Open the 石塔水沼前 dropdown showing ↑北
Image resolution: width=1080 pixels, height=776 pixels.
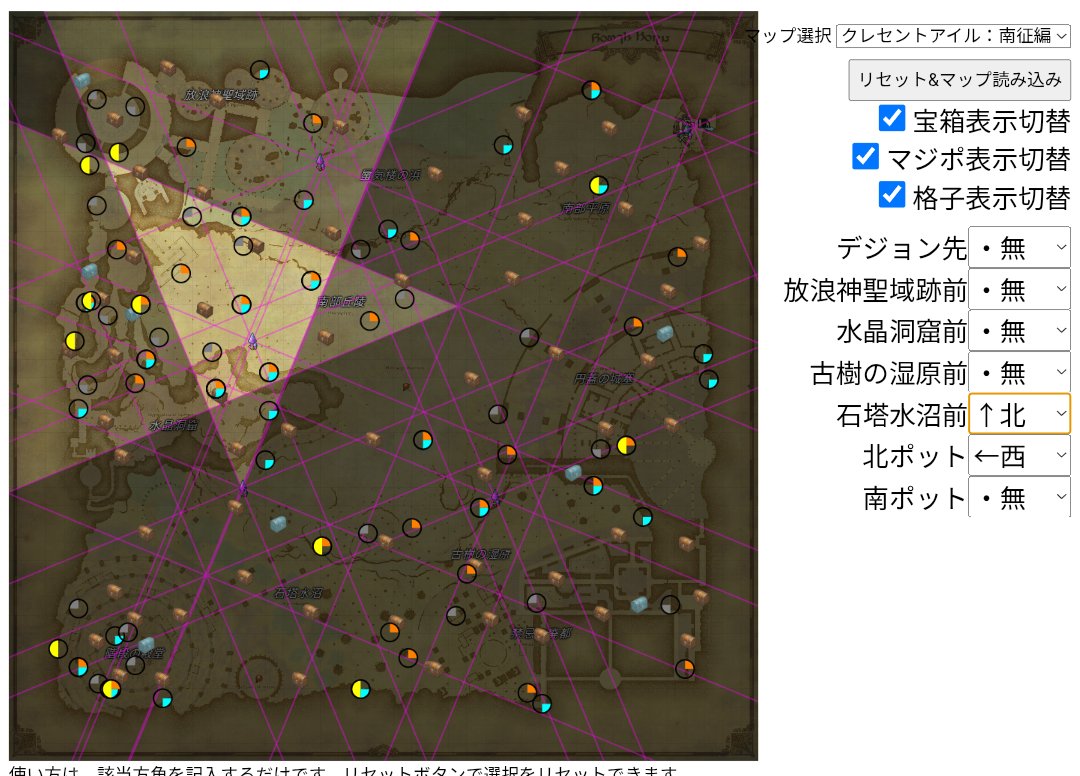click(1019, 414)
